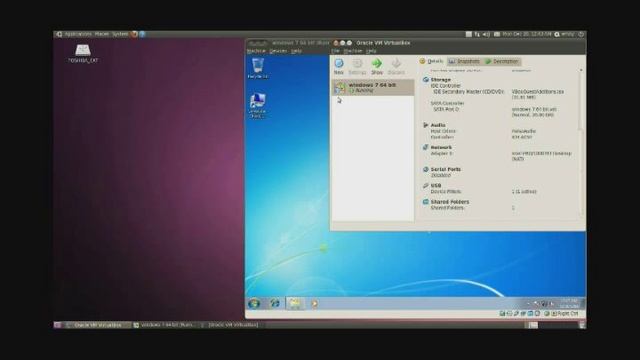
Task: Launch Firefox from the Ubuntu top panel
Action: coord(134,34)
